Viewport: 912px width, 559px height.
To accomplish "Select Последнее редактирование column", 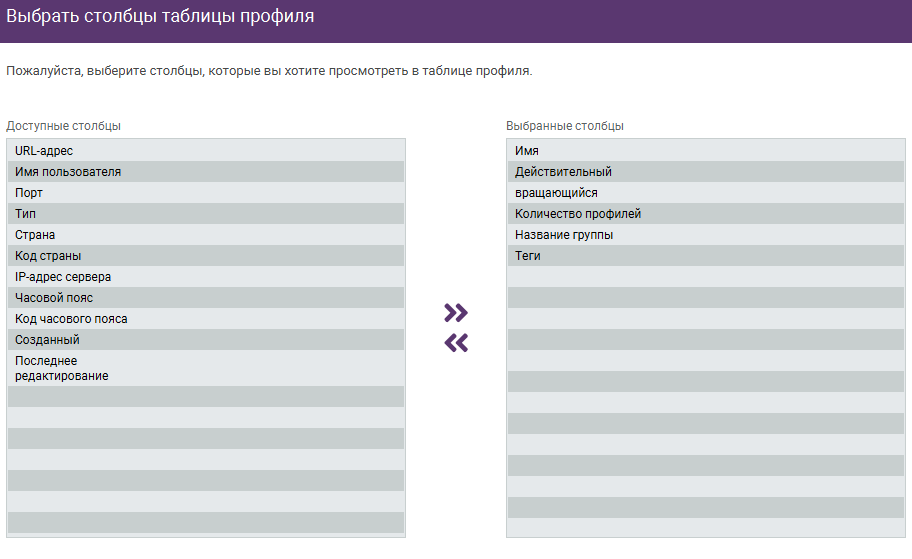I will coord(206,368).
